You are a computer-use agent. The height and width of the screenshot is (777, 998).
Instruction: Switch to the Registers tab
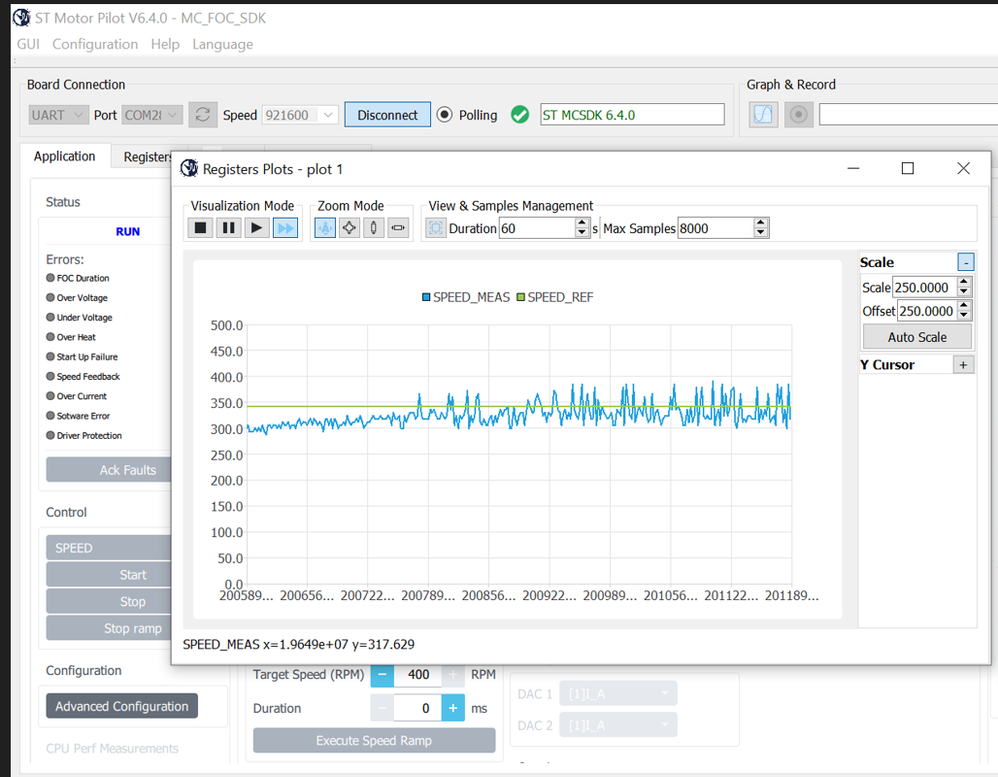point(146,156)
